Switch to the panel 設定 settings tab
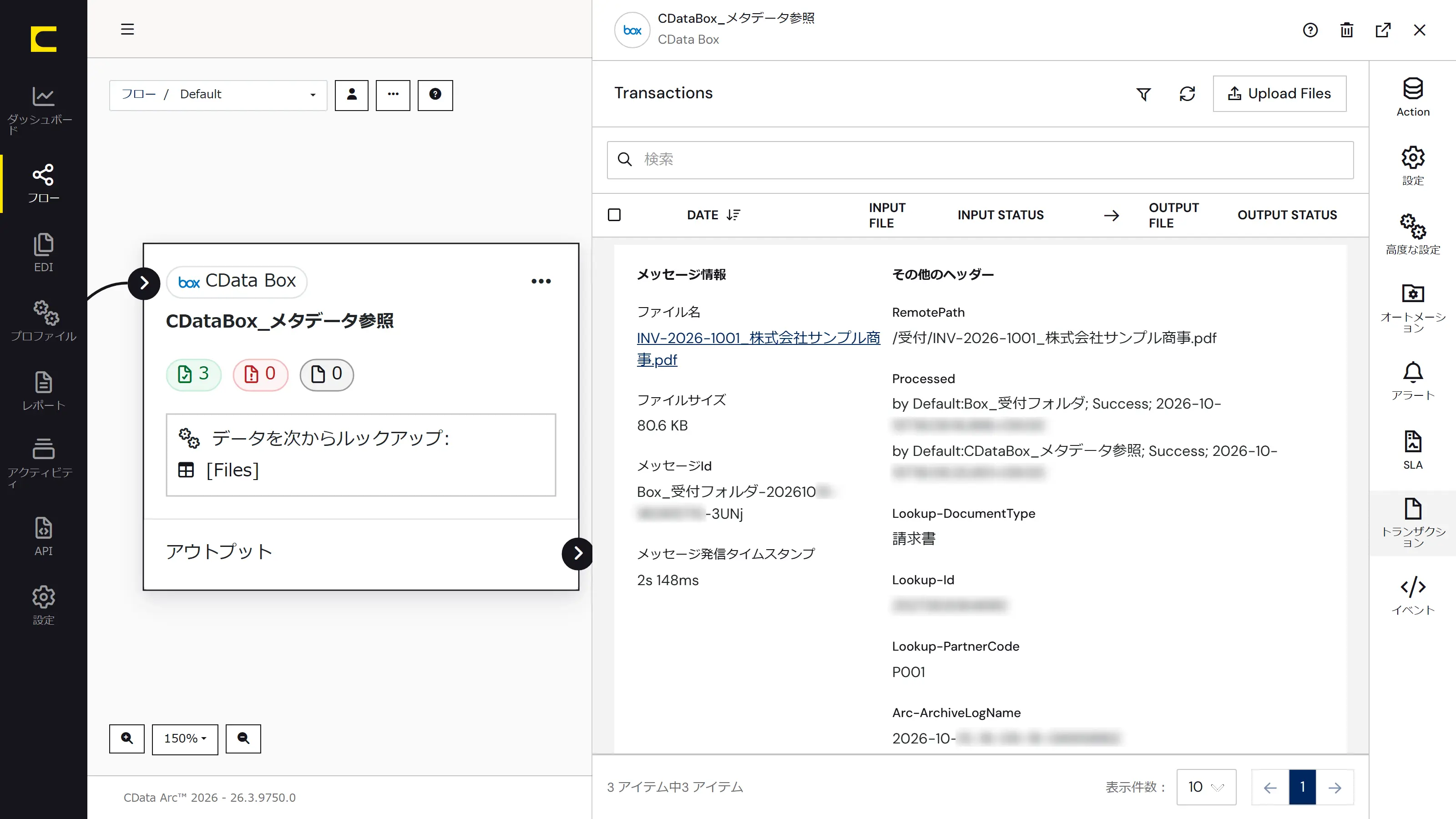Viewport: 1456px width, 819px height. 1412,166
